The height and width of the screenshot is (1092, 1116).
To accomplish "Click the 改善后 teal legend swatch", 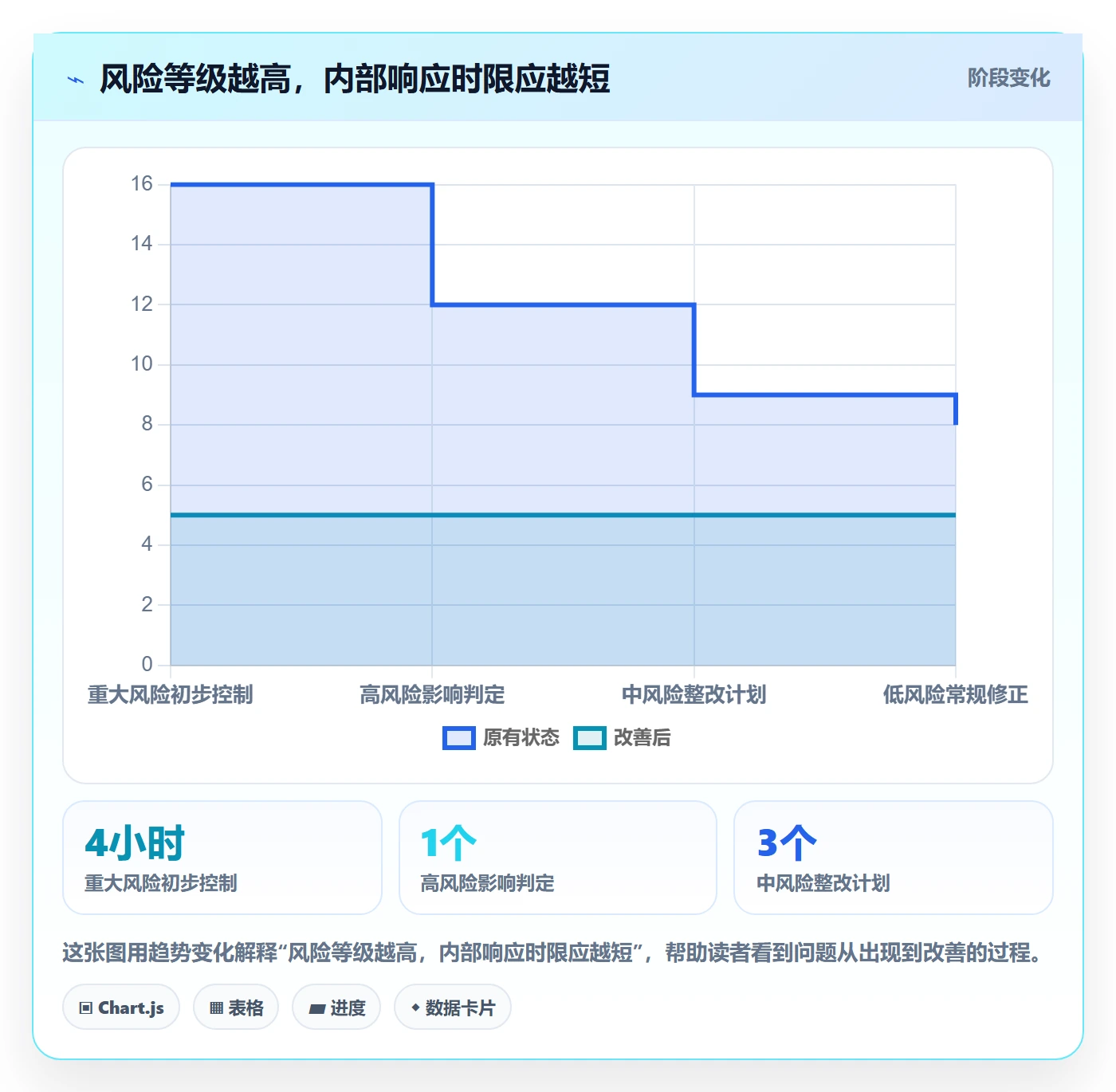I will 590,738.
